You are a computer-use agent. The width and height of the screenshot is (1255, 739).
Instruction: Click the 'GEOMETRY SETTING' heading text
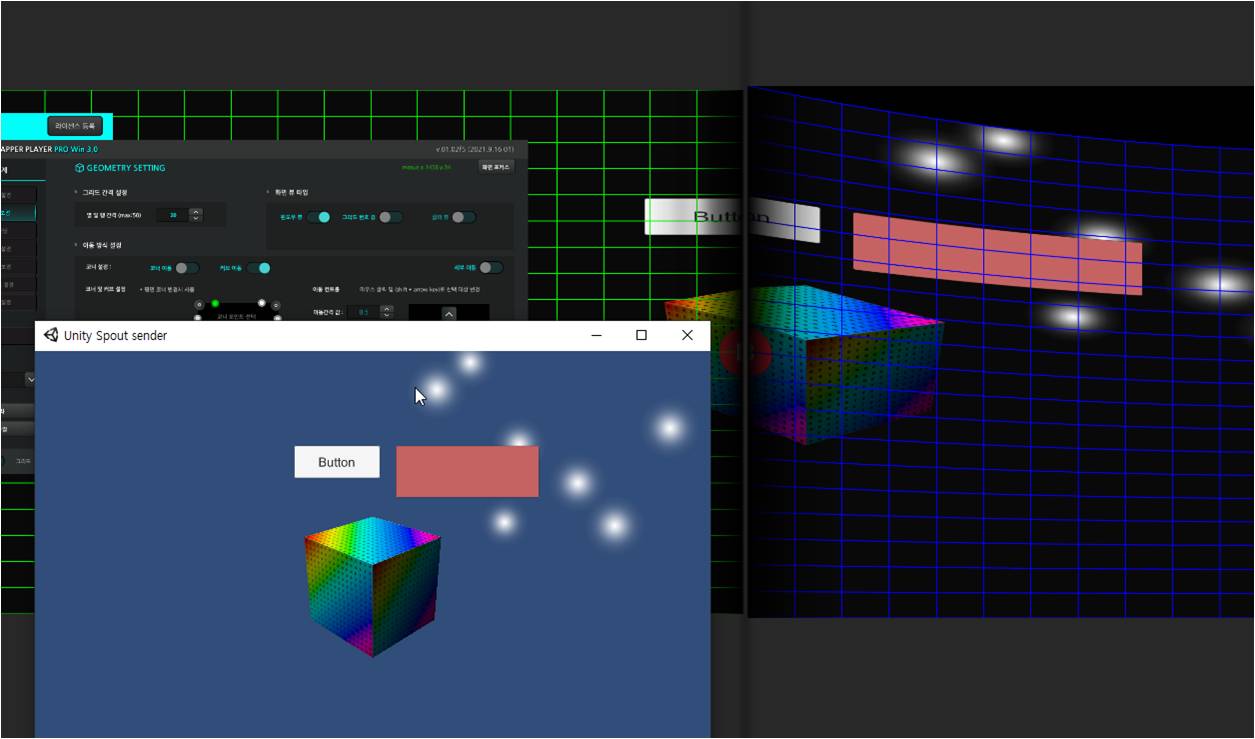[x=126, y=168]
